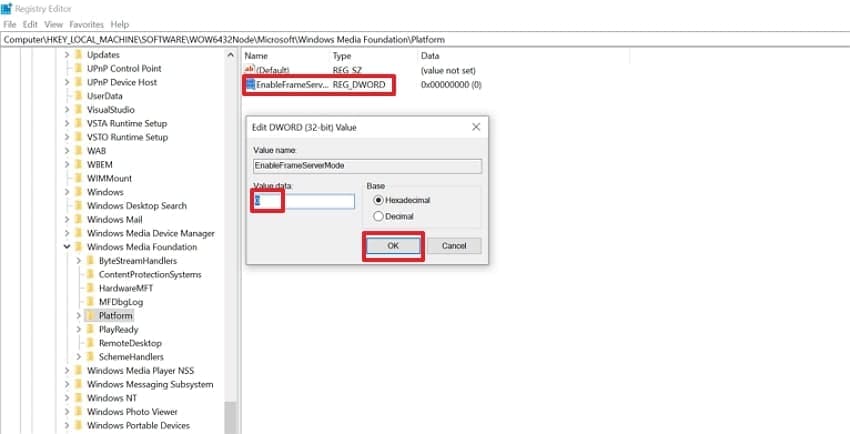Select the (value not set) data cell
This screenshot has height=434, width=850.
point(448,70)
